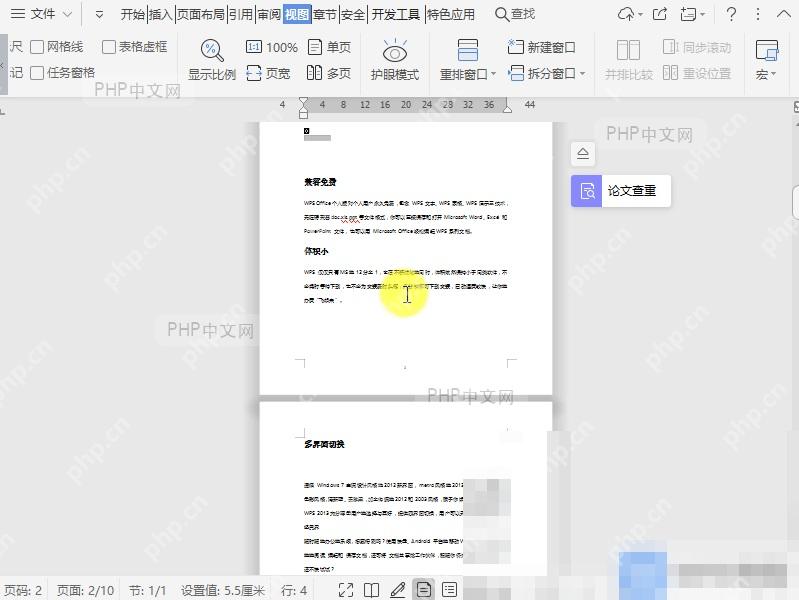
Task: Switch to the 审阅 tab
Action: [269, 14]
